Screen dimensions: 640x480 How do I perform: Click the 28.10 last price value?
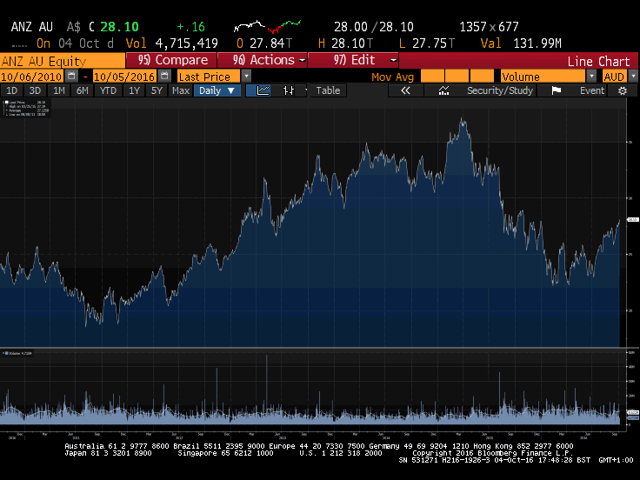pyautogui.click(x=120, y=27)
